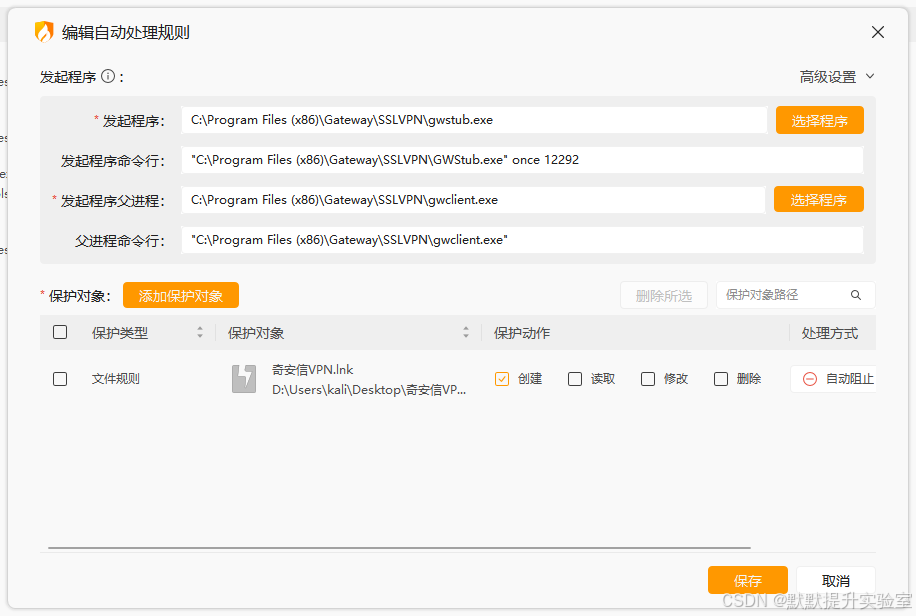The height and width of the screenshot is (616, 916).
Task: Close the 编辑自动处理规则 dialog
Action: 877,32
